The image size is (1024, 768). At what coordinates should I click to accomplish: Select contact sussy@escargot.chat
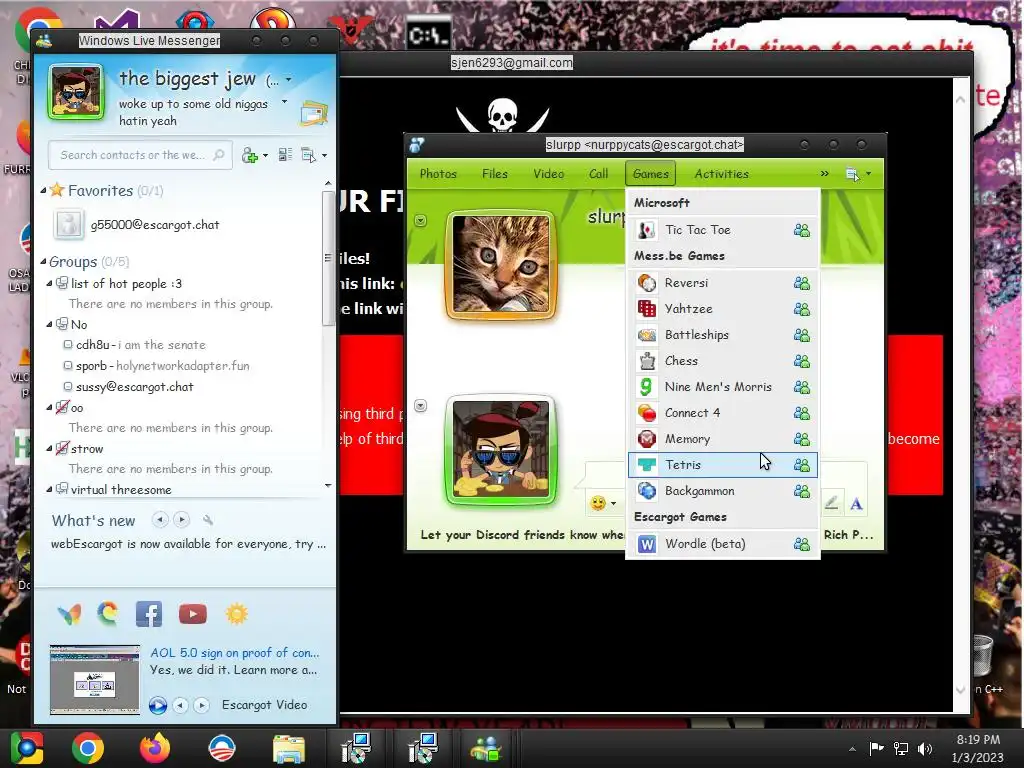click(x=135, y=387)
